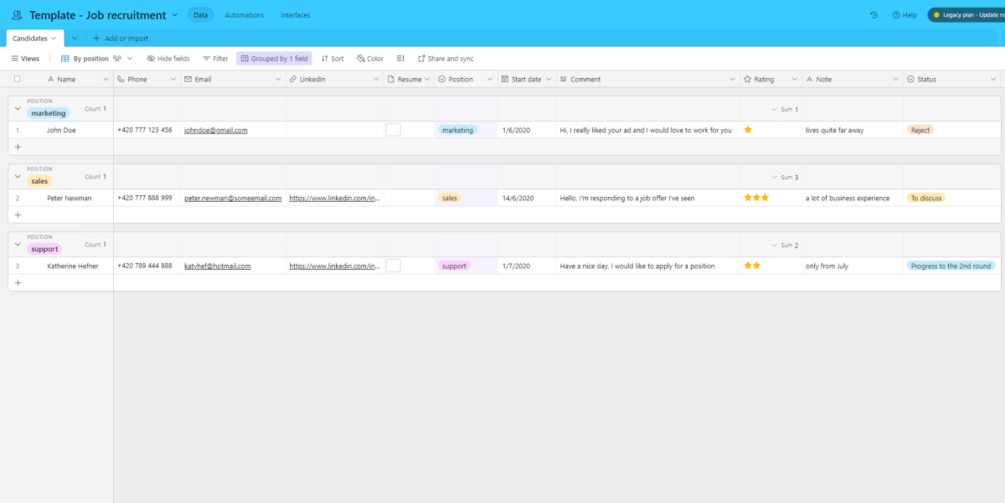
Task: Add a record to the sales group
Action: tap(17, 215)
